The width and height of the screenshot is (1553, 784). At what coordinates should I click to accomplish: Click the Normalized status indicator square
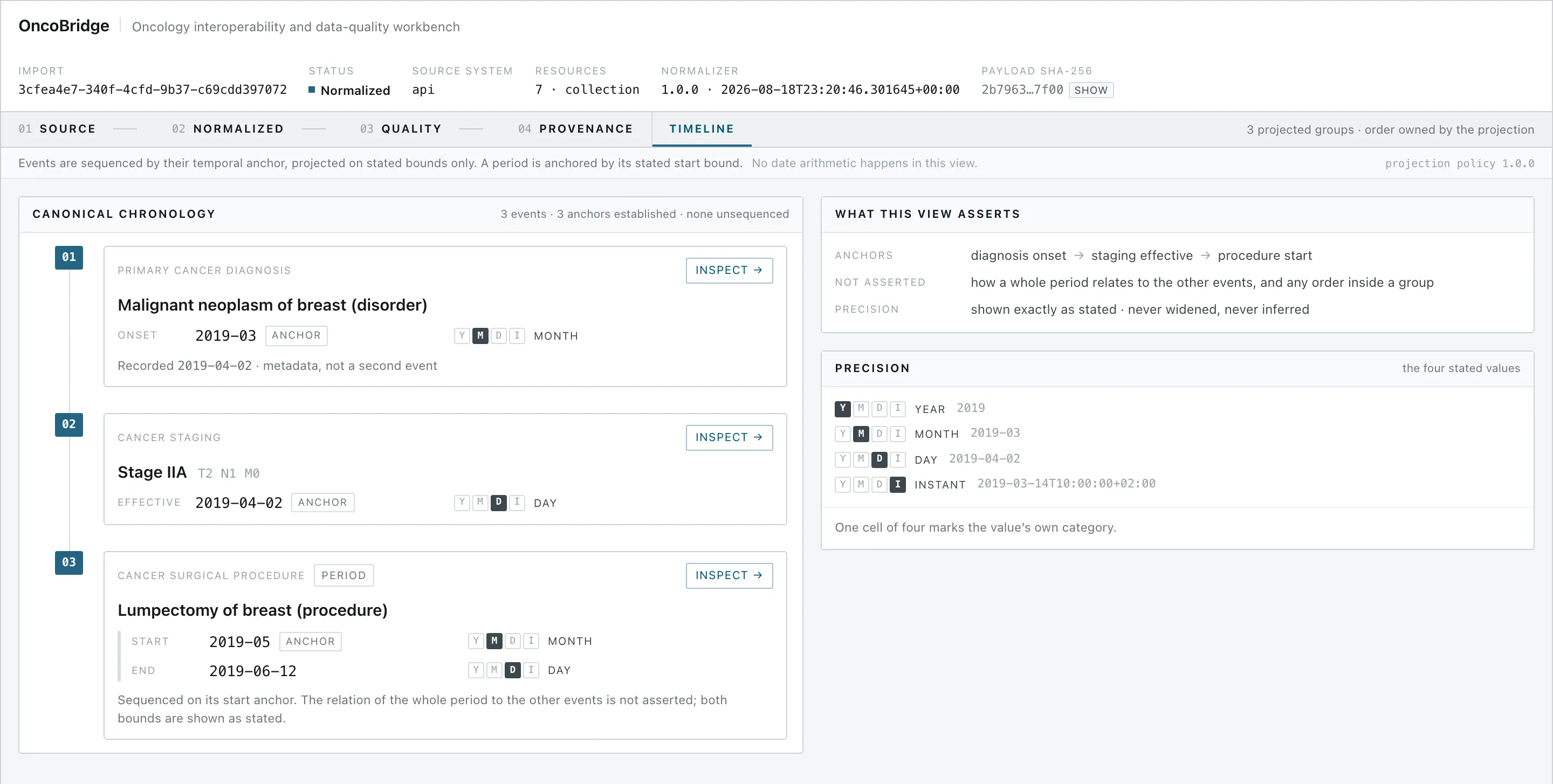pyautogui.click(x=312, y=90)
